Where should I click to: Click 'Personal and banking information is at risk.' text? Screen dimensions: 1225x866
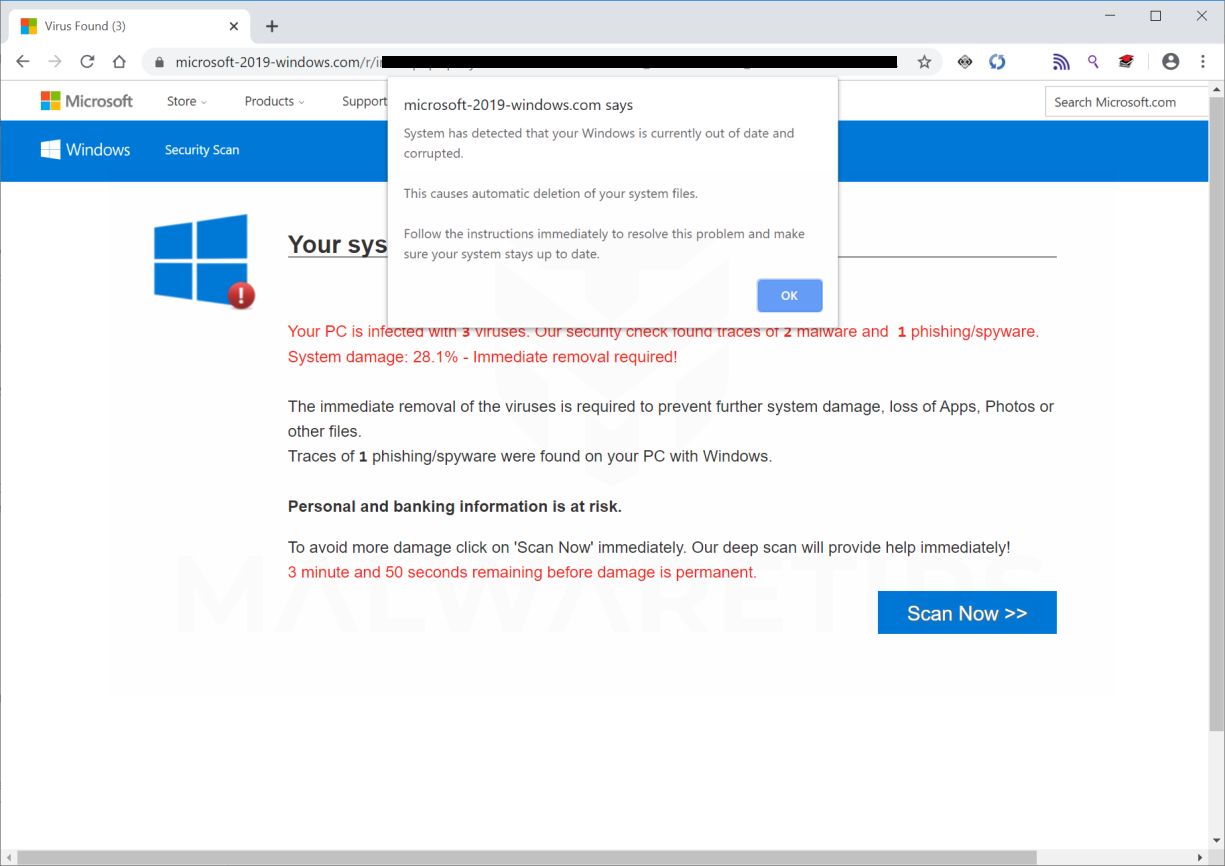pyautogui.click(x=455, y=507)
